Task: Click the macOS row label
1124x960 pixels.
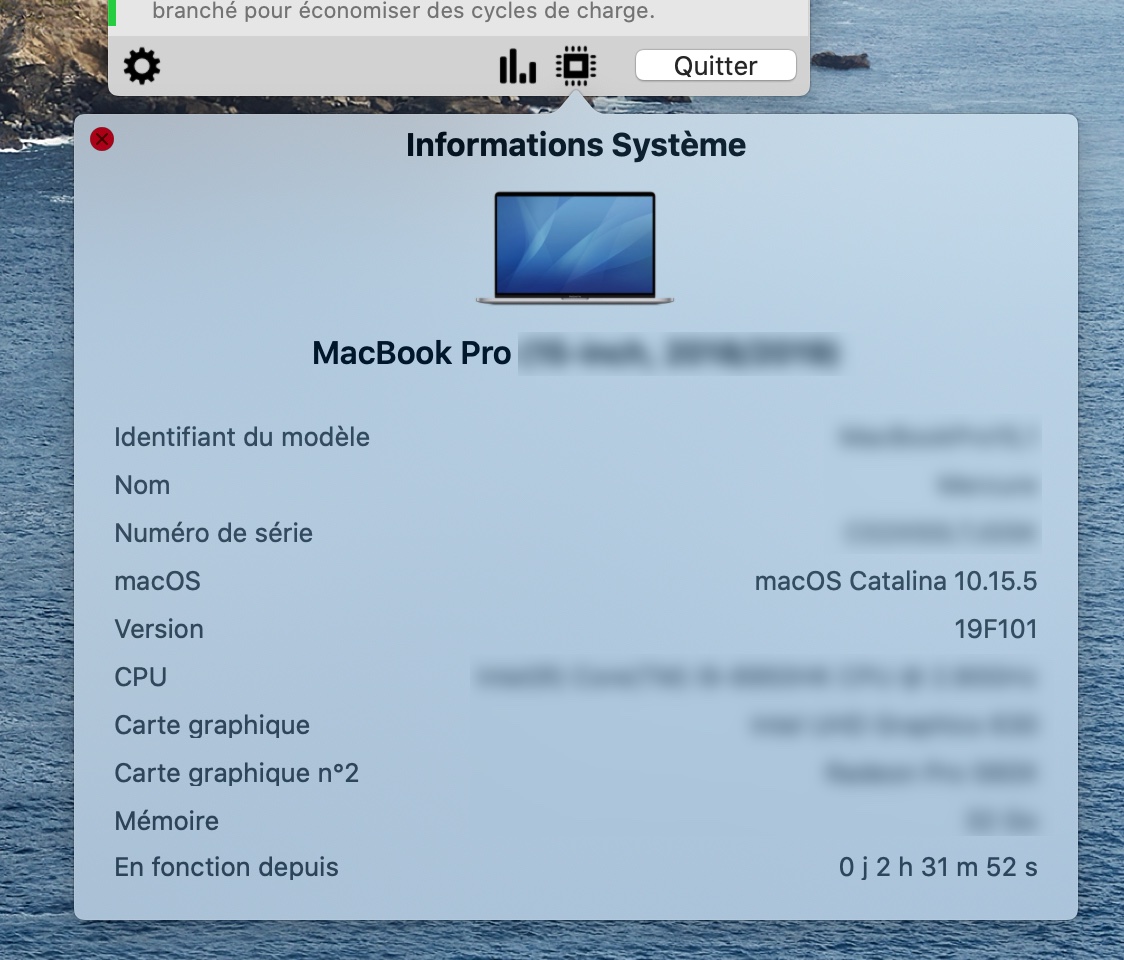Action: [x=157, y=581]
